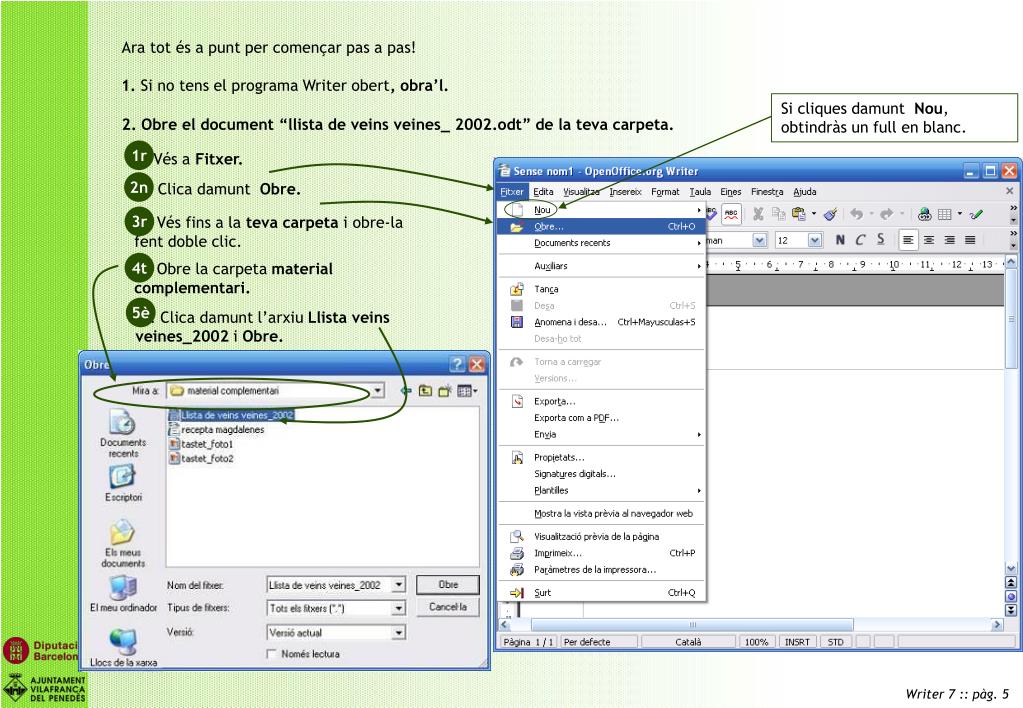Align text right in Writer

[x=949, y=240]
